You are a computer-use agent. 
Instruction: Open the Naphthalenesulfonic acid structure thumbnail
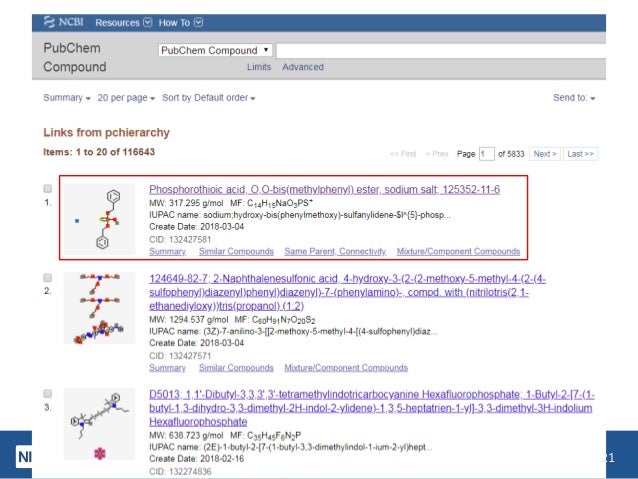point(99,308)
